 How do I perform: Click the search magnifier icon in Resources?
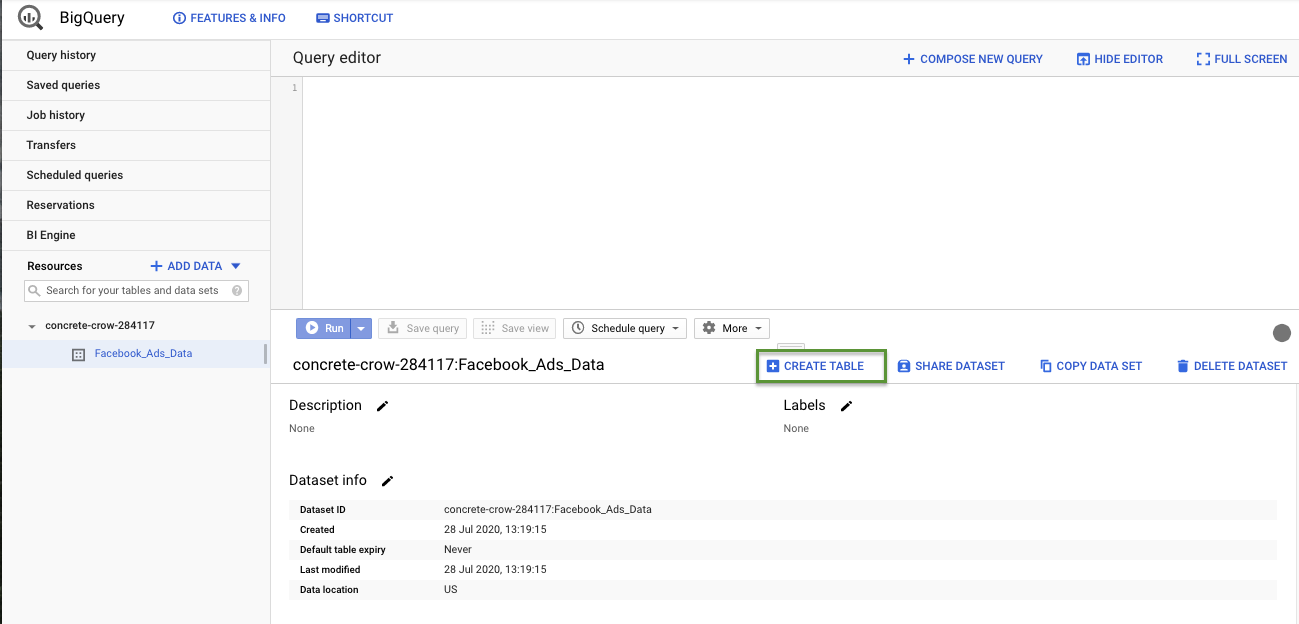click(35, 291)
